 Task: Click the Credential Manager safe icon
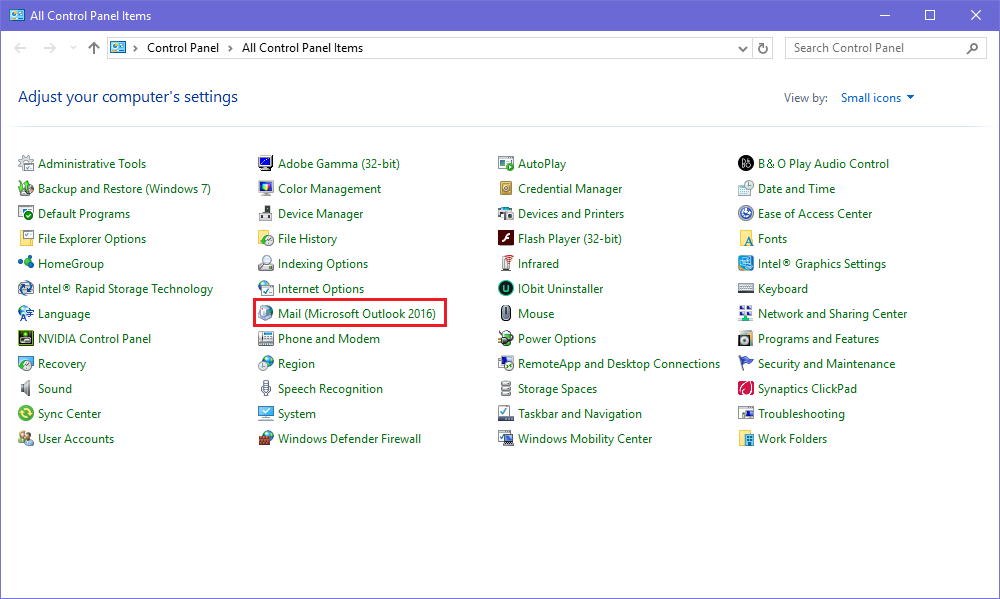[x=506, y=188]
